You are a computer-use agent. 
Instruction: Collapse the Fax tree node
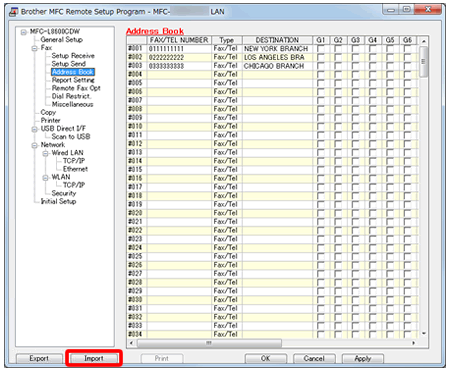pos(35,48)
